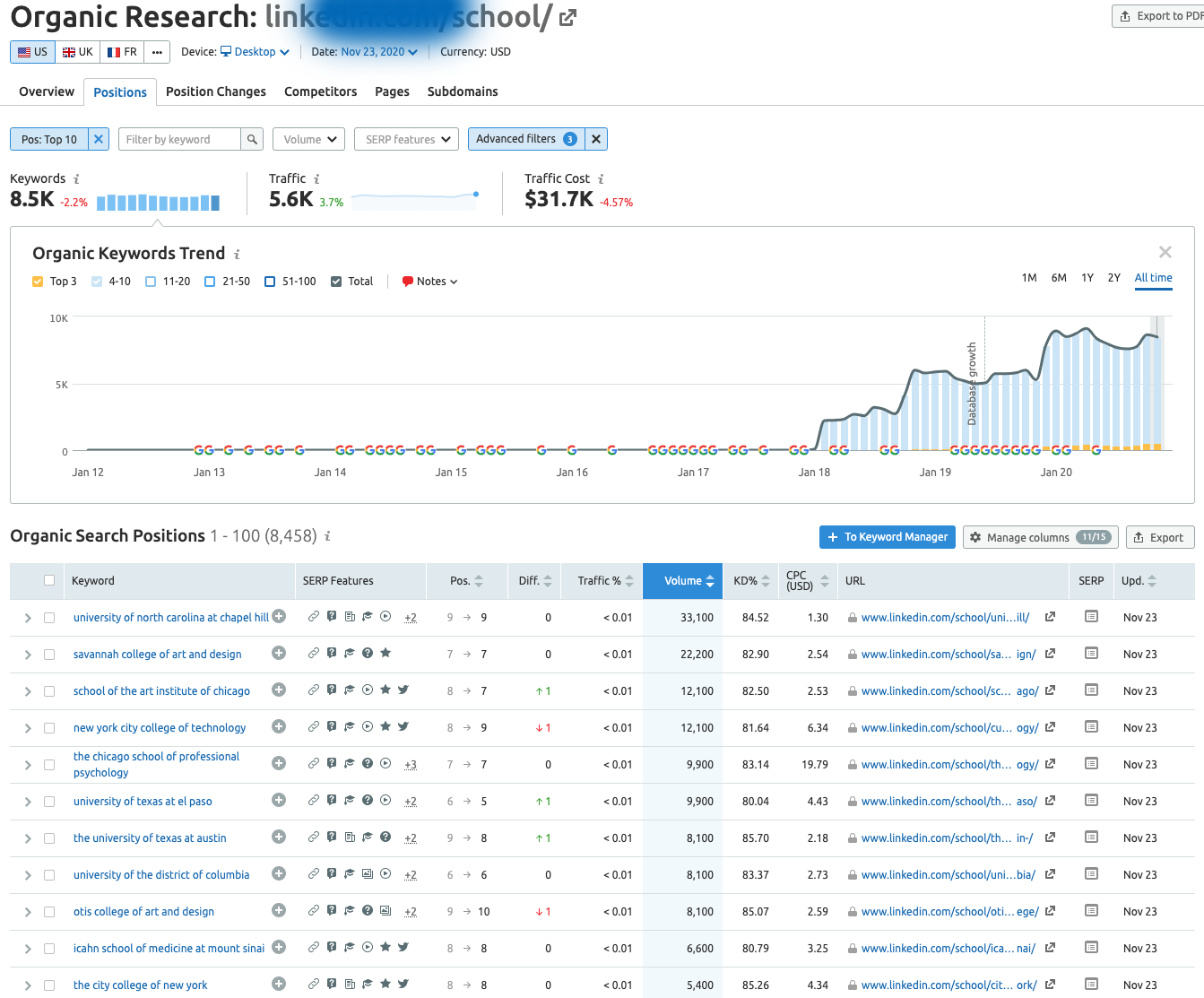
Task: Click Twitter SERP feature icon in art institute row
Action: click(403, 690)
